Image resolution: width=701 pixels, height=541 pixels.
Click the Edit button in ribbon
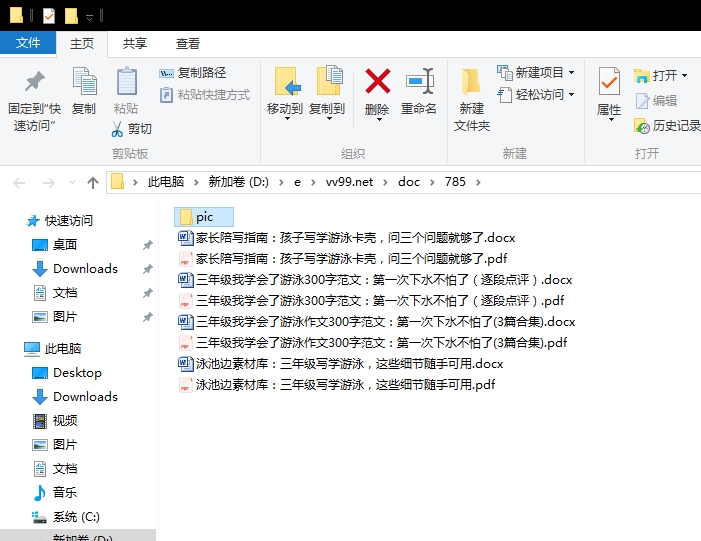point(656,101)
